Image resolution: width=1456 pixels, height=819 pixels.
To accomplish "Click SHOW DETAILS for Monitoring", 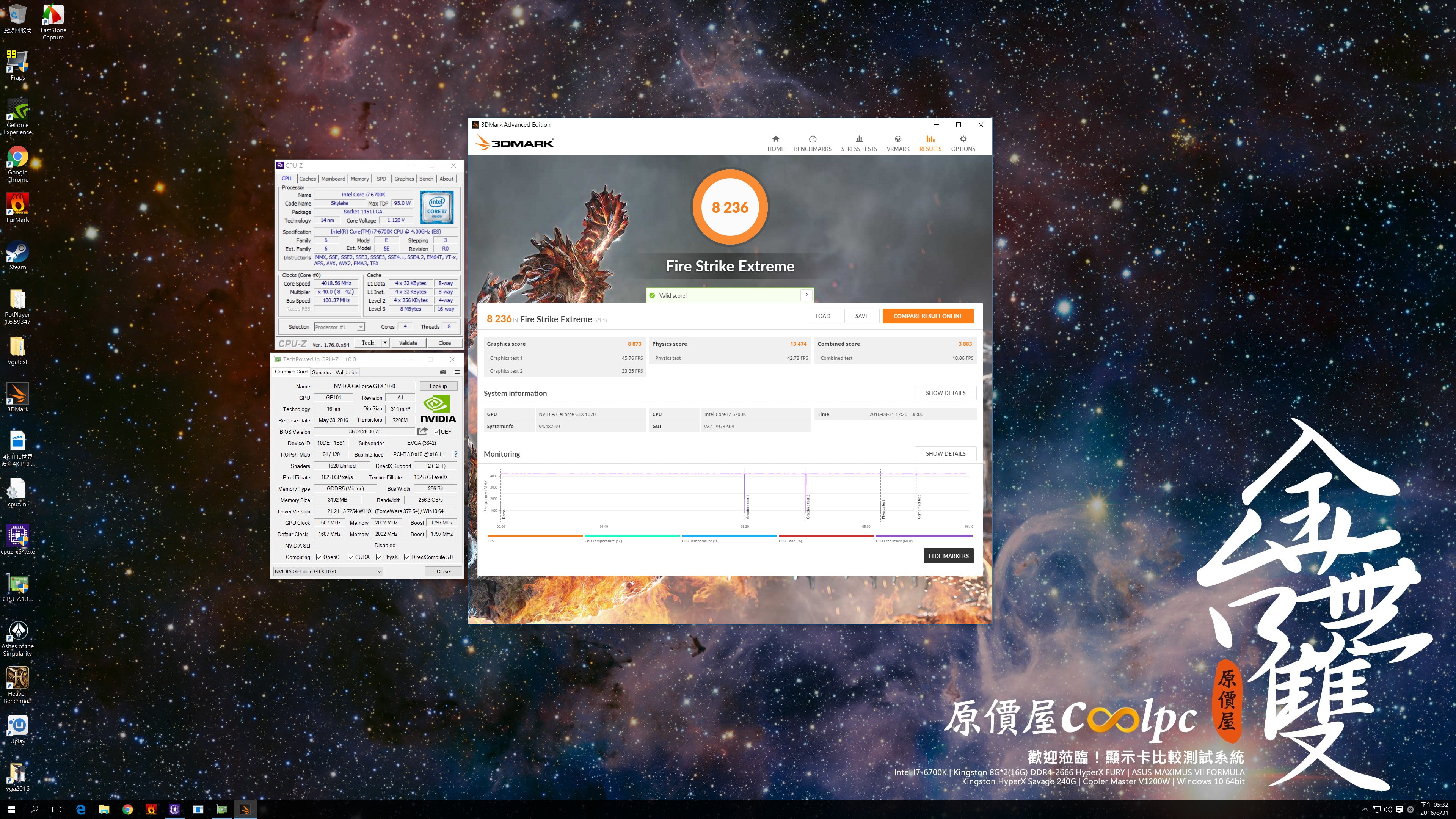I will tap(945, 453).
